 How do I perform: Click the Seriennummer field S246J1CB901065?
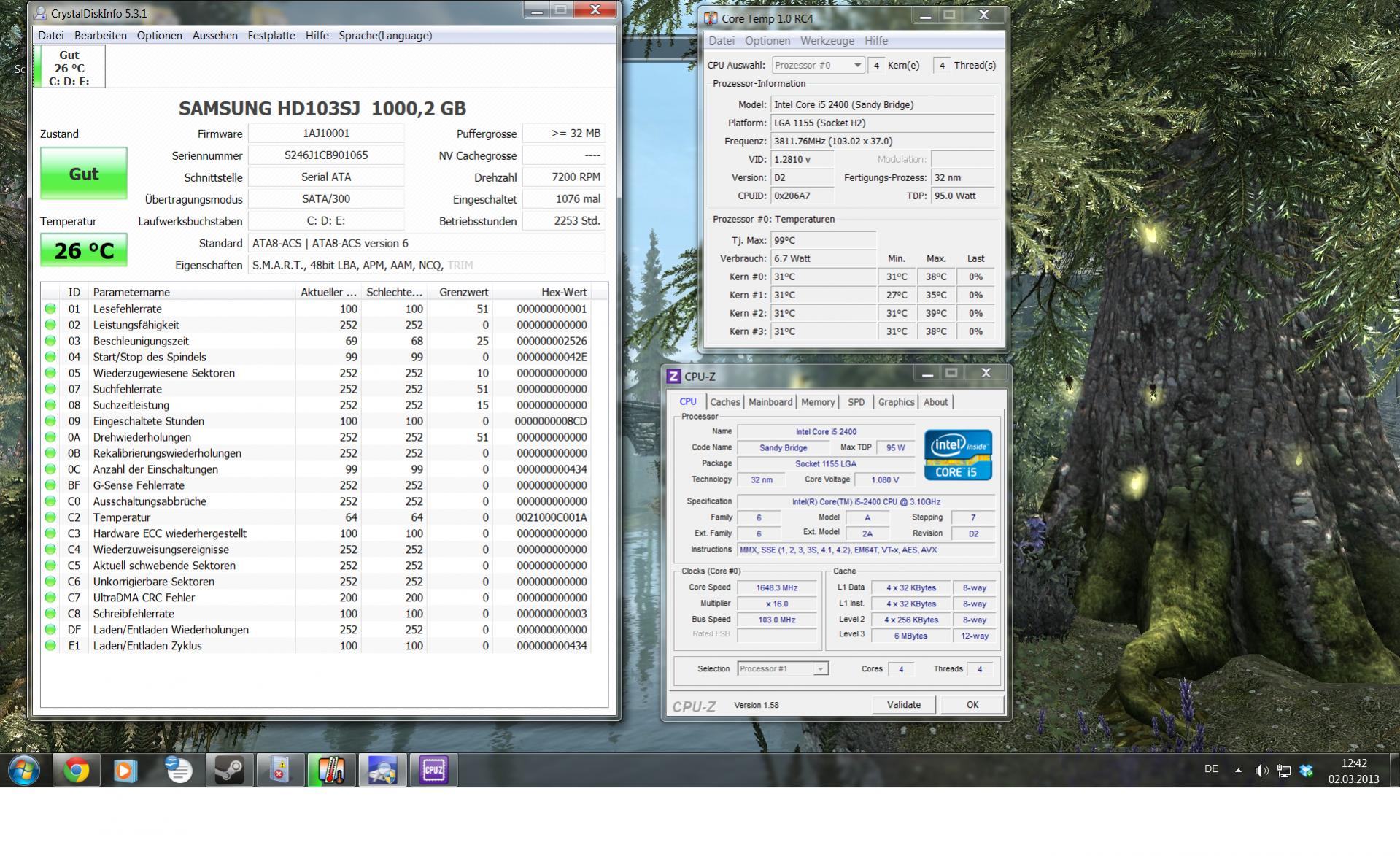point(326,155)
